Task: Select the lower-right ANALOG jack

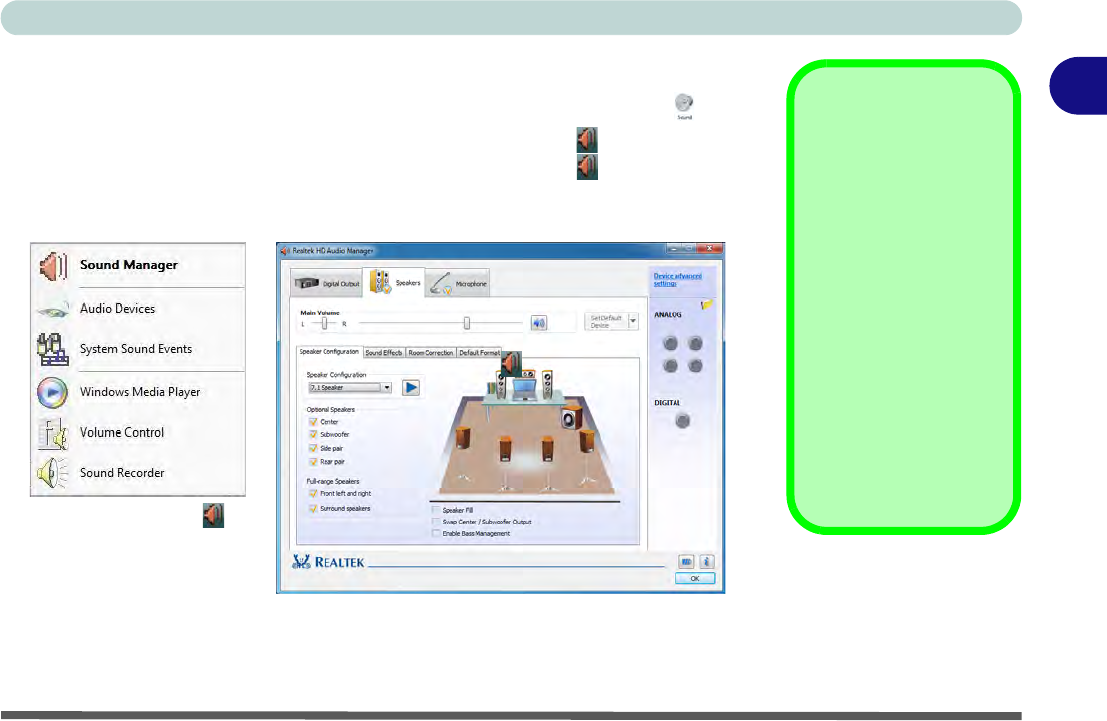Action: (x=695, y=366)
